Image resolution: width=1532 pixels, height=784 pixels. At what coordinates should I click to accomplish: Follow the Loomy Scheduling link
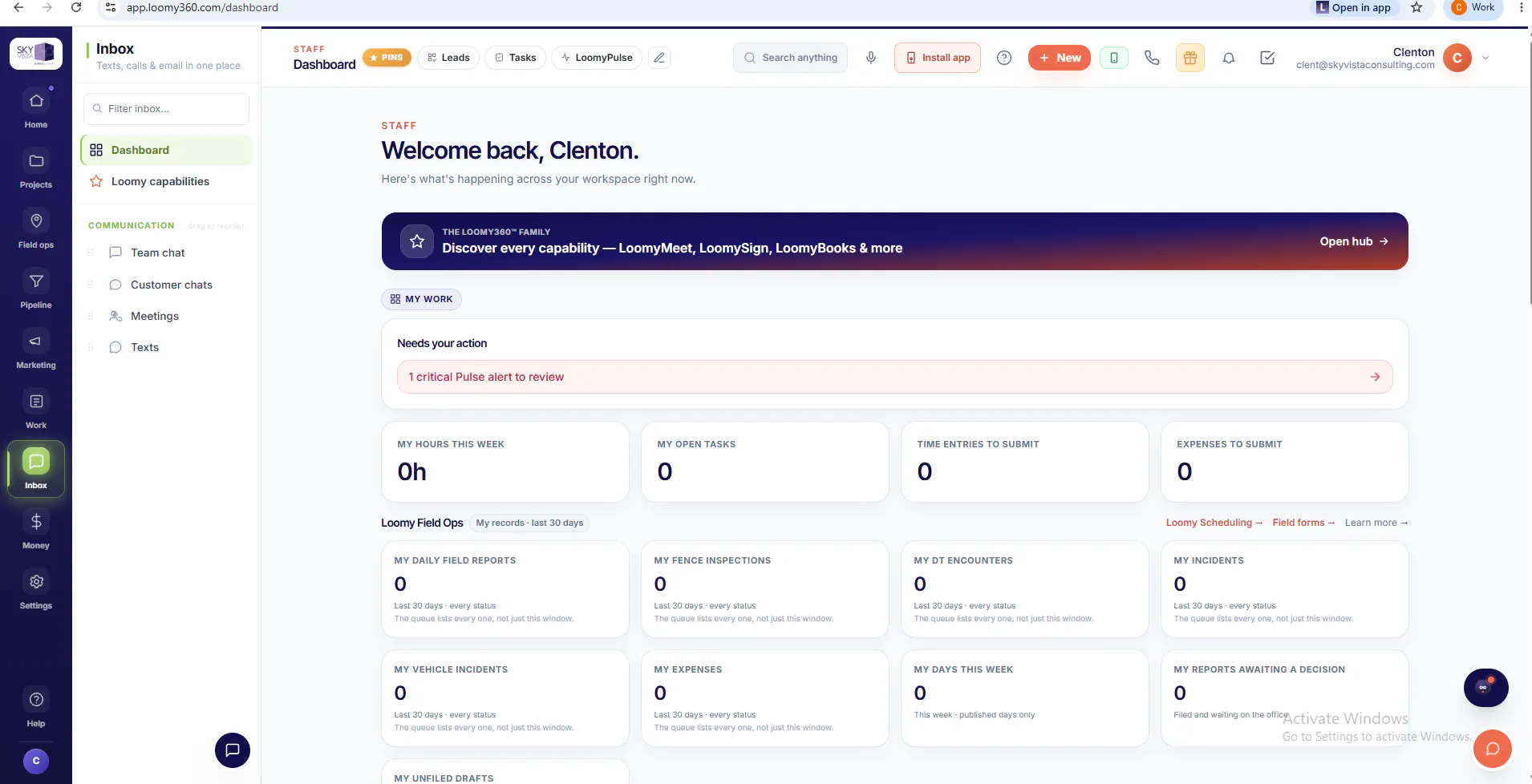(1214, 523)
